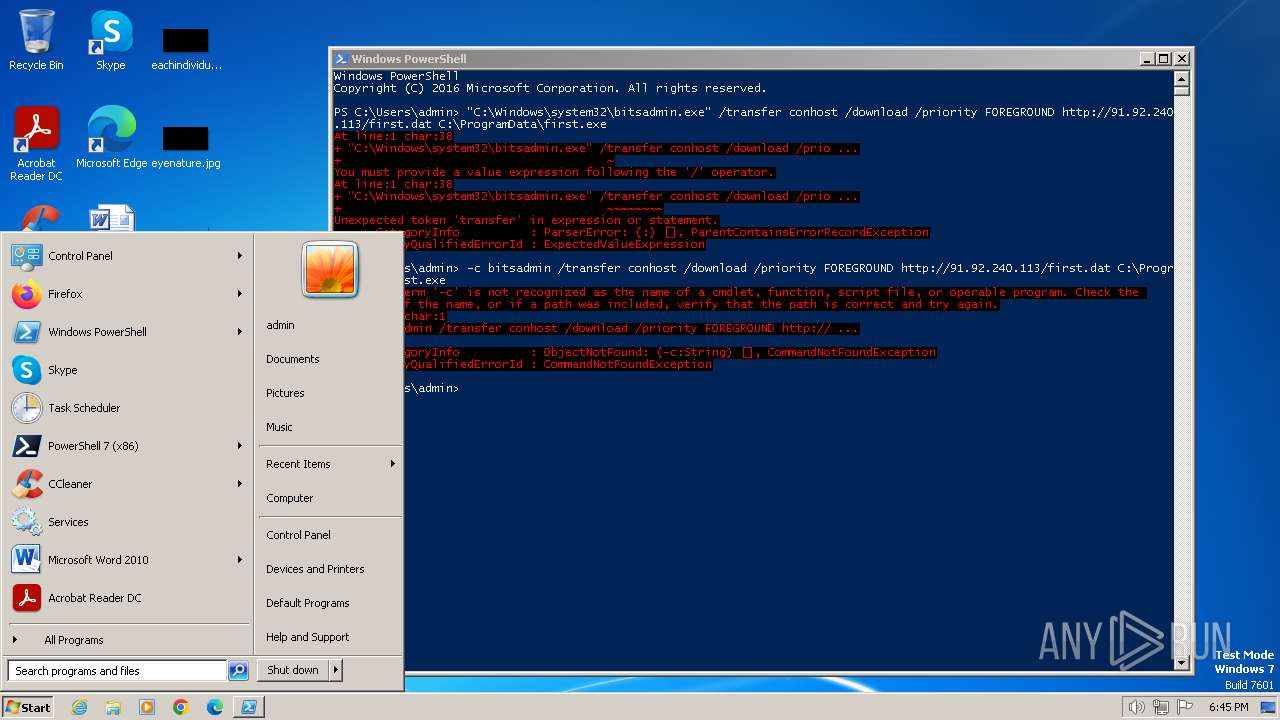Launch Skype from desktop shortcut
This screenshot has width=1280, height=720.
110,40
